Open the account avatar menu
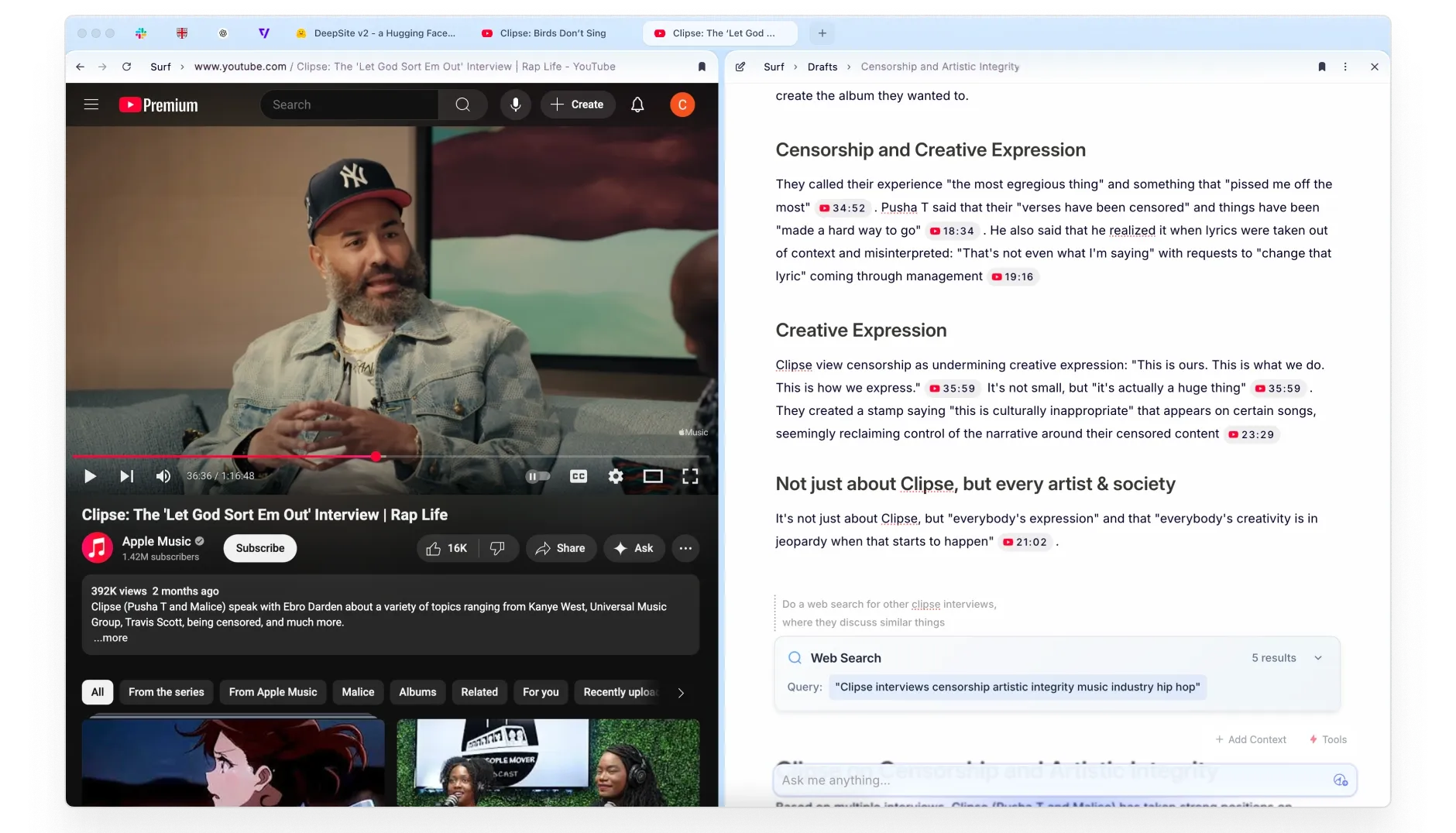This screenshot has height=833, width=1456. (x=682, y=105)
